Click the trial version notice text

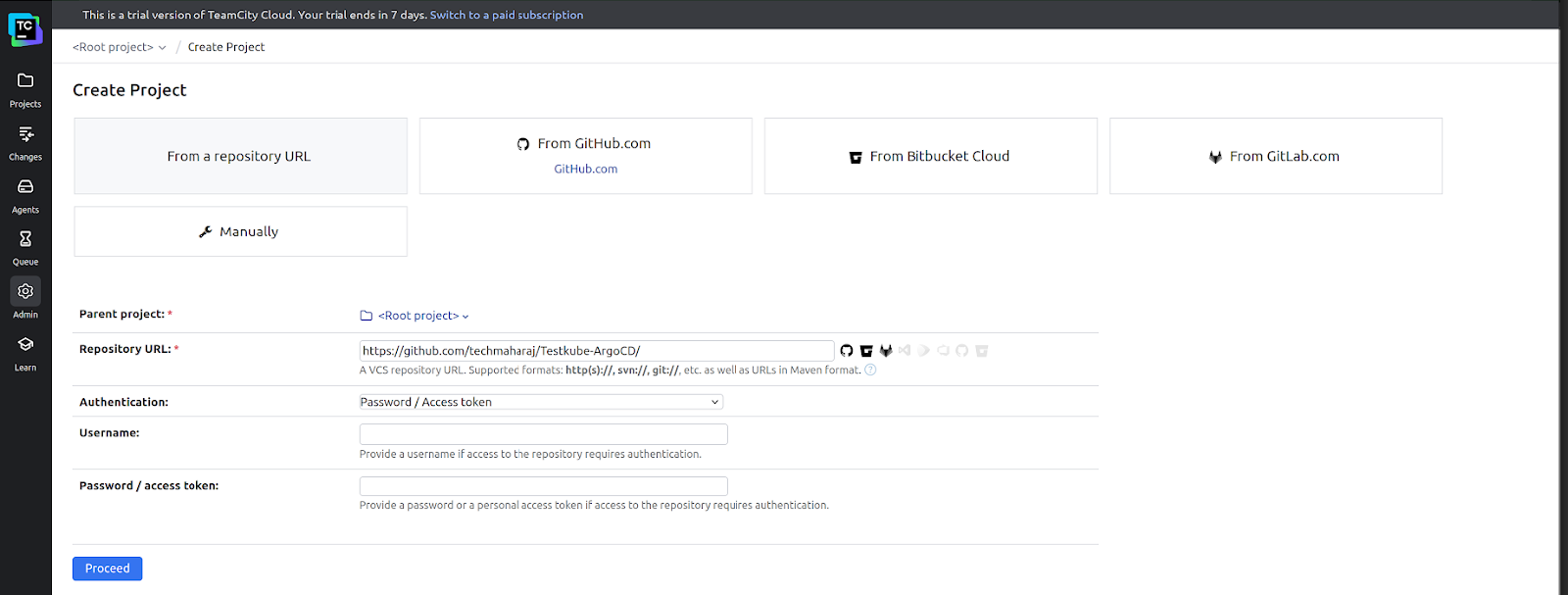point(255,15)
